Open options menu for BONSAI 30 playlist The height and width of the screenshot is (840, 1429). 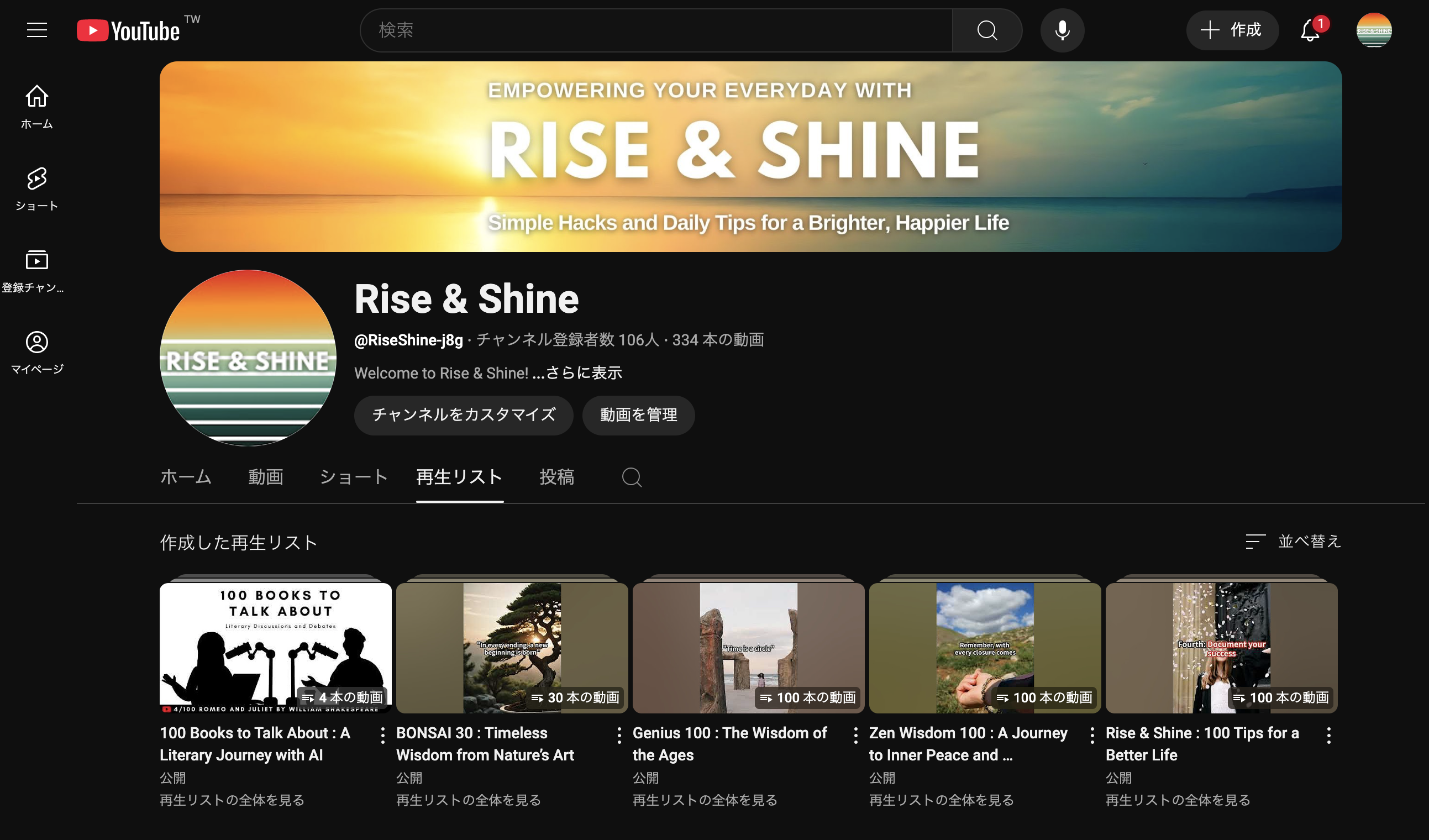point(619,736)
